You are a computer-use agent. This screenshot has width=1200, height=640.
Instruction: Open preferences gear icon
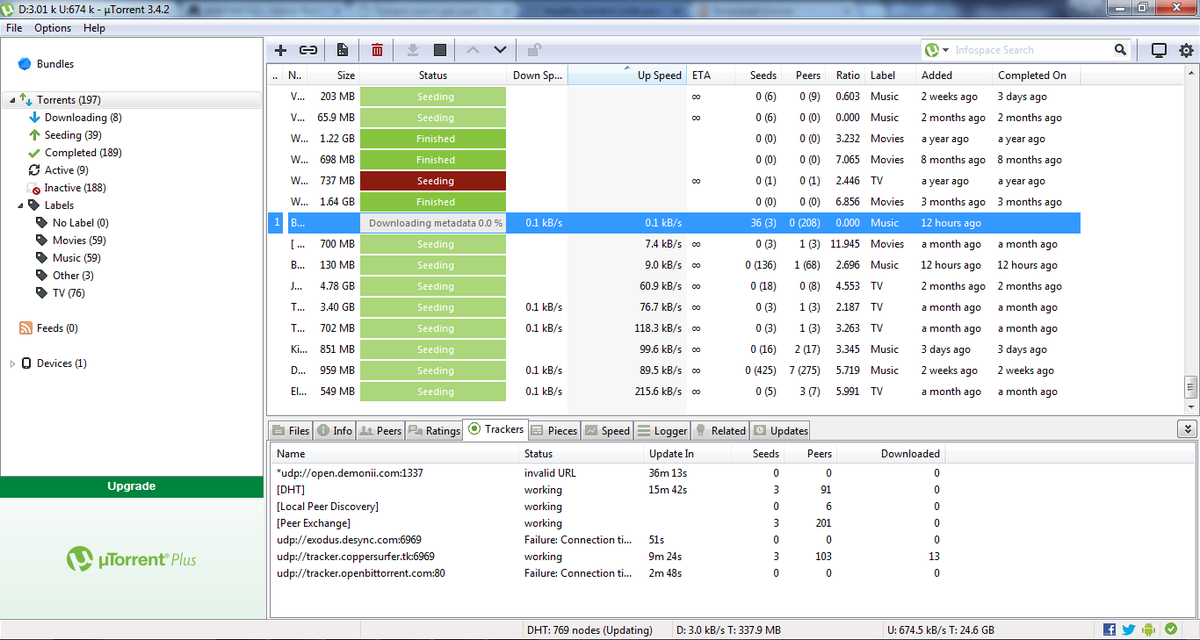[x=1185, y=50]
